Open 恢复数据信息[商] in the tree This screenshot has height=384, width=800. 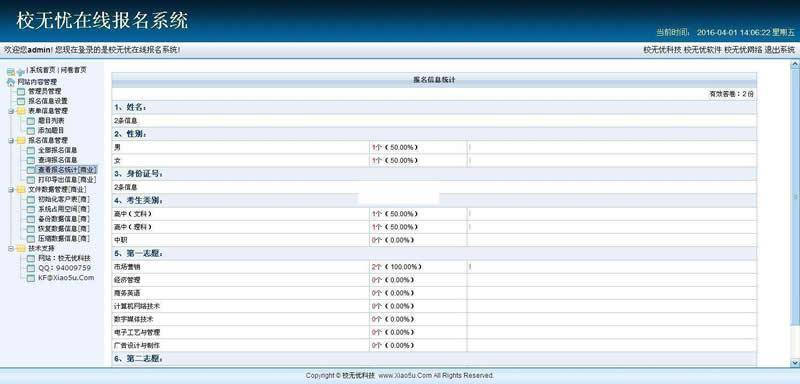(x=64, y=229)
